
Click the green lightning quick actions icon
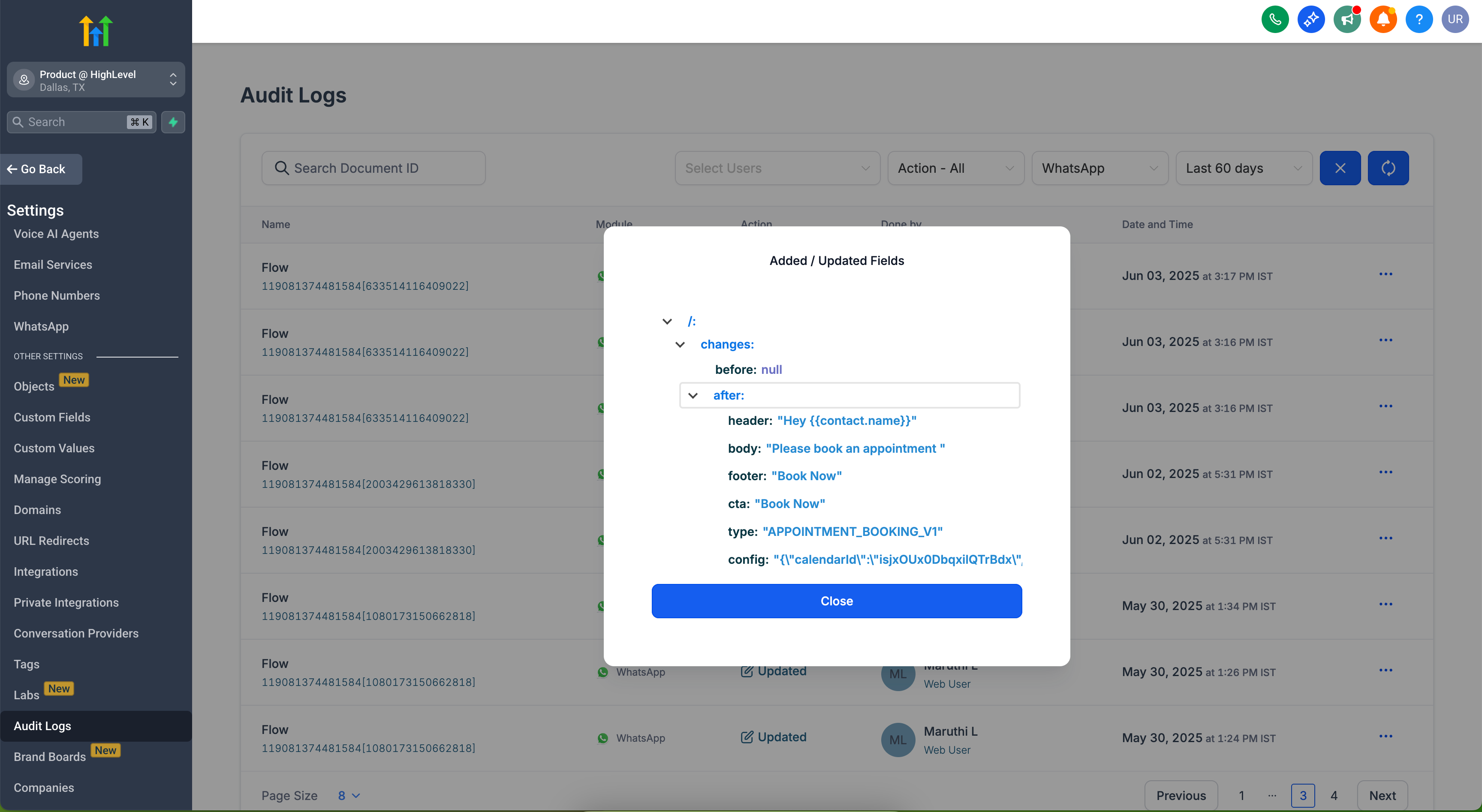click(x=172, y=122)
